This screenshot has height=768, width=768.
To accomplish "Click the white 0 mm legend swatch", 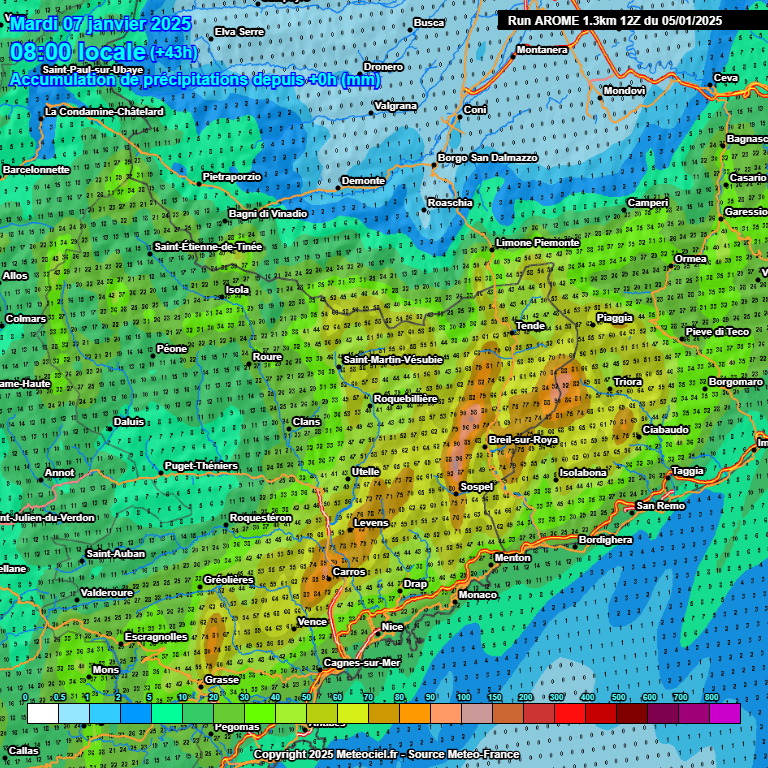I will click(x=43, y=713).
